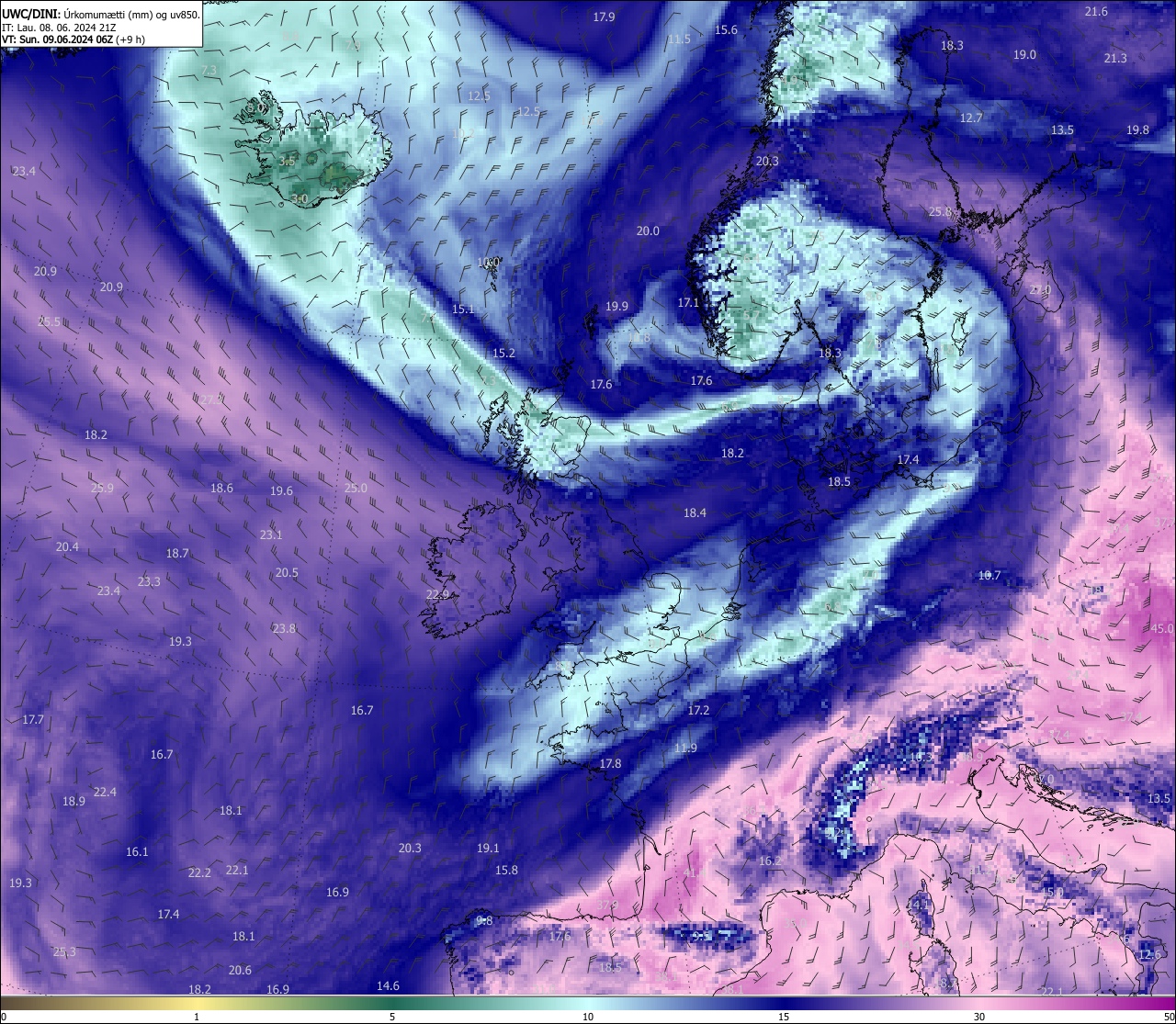Screen dimensions: 1176x1024
Task: Click the 15.1 value label
Action: pyautogui.click(x=463, y=309)
